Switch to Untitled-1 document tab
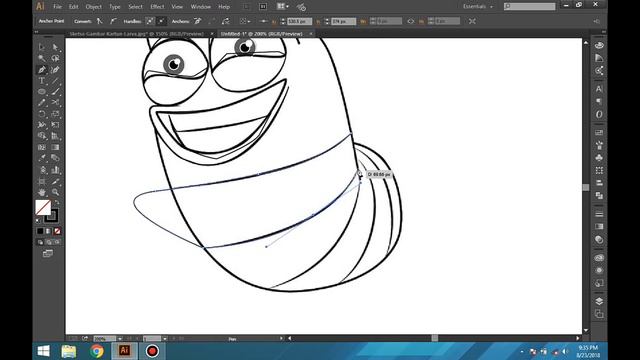The image size is (640, 360). (261, 34)
